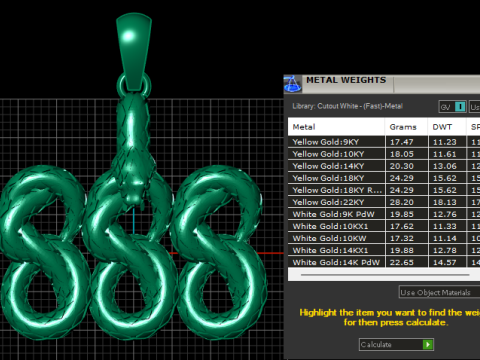This screenshot has width=480, height=360.
Task: Click the 18.13 DWT value
Action: tap(445, 202)
